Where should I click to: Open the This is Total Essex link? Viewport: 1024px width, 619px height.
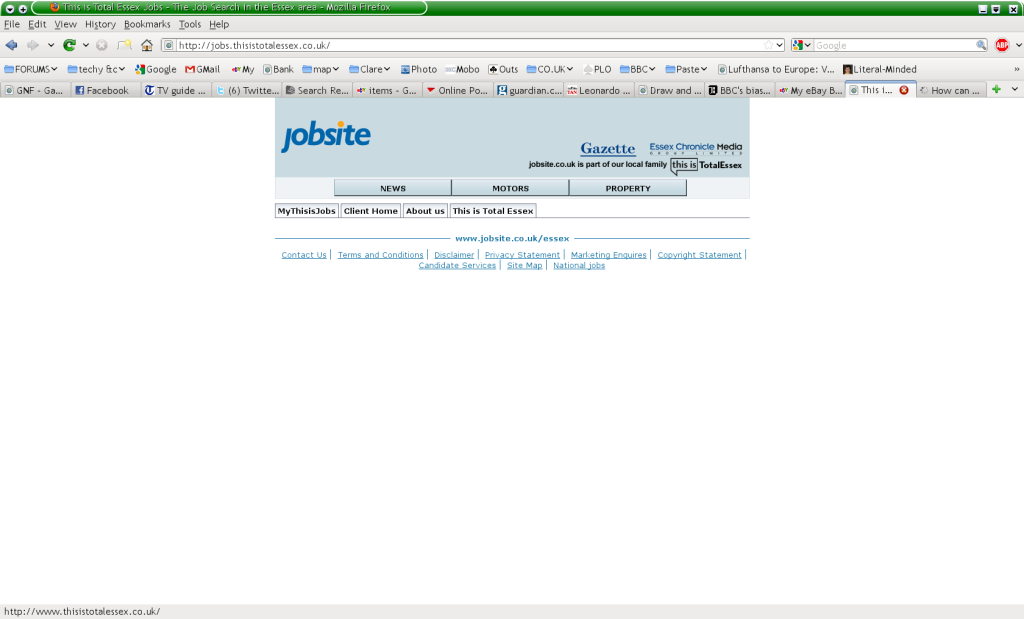(x=493, y=211)
